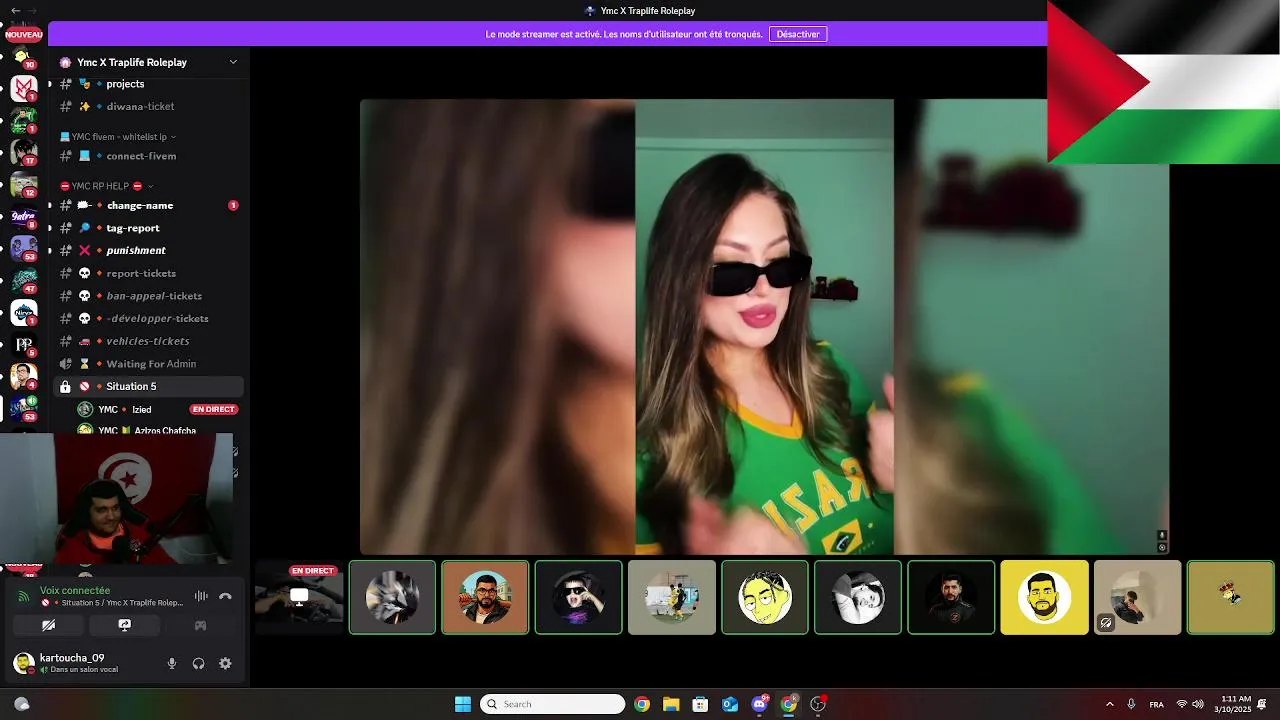Open Outlook from the taskbar
Image resolution: width=1280 pixels, height=720 pixels.
pos(730,704)
